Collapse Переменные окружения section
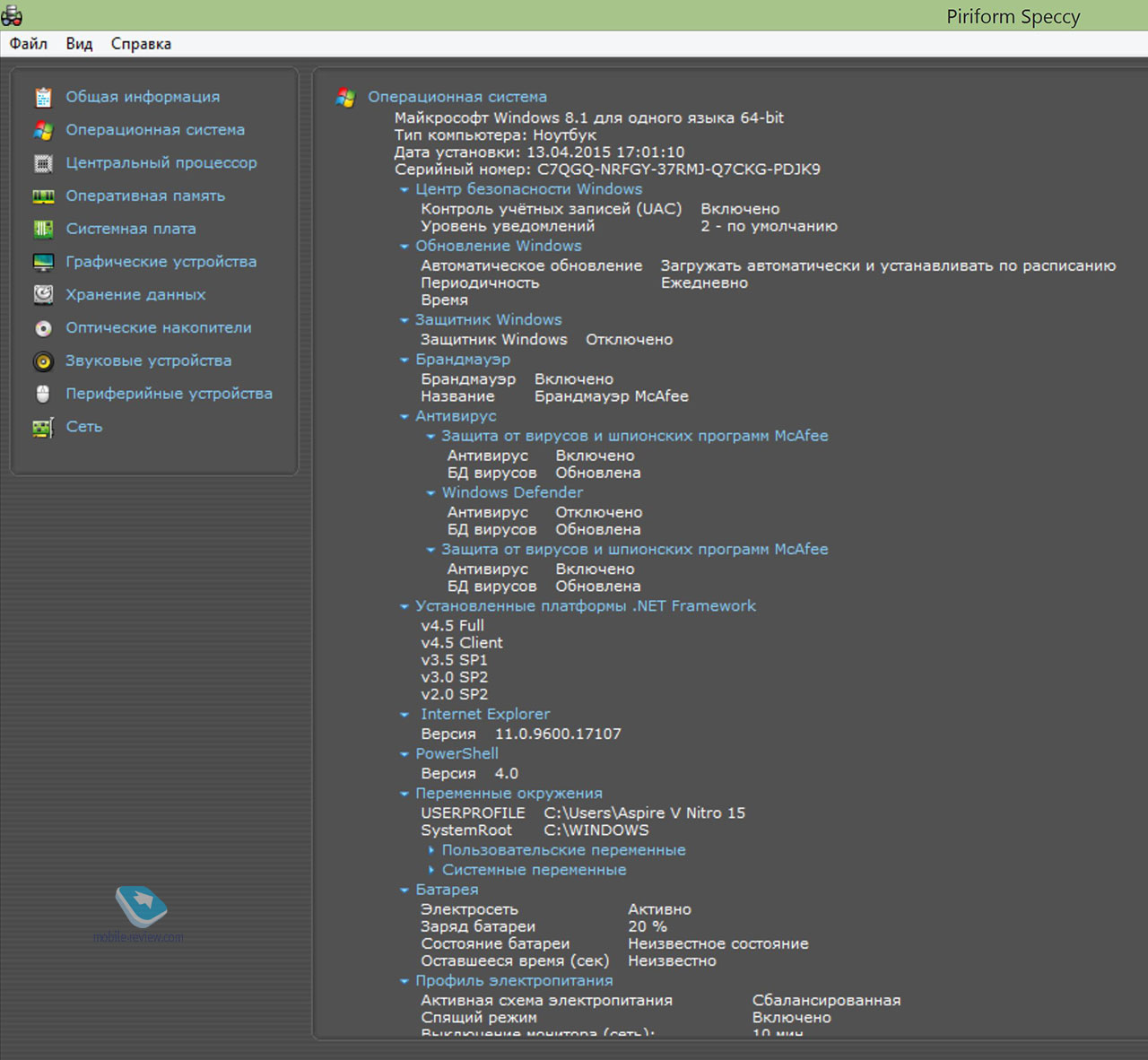 [404, 794]
